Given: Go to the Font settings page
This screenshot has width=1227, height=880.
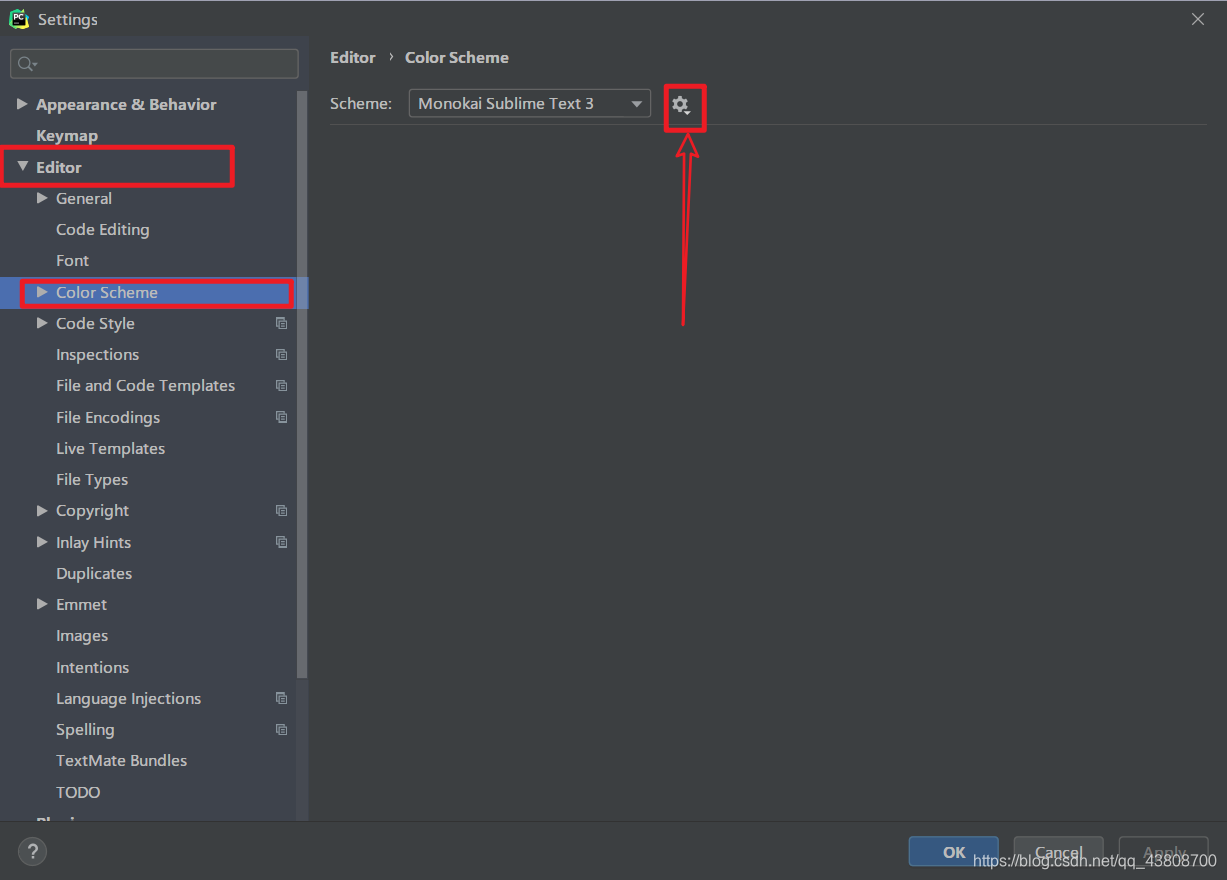Looking at the screenshot, I should 73,260.
